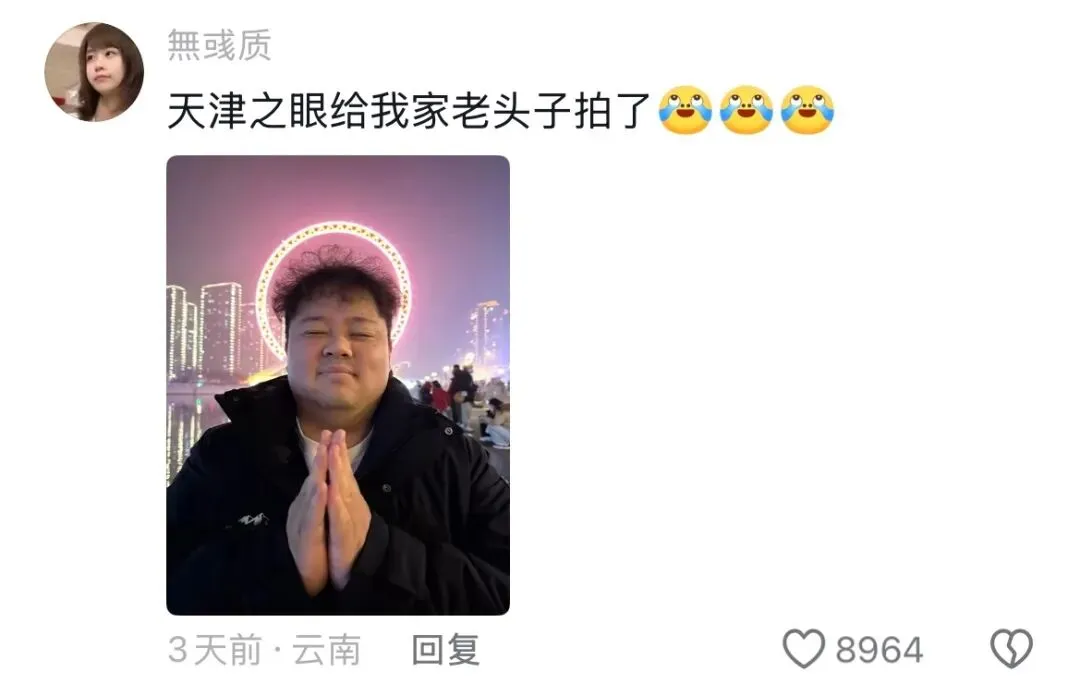Click the 云南 location label
1080x684 pixels.
click(x=326, y=650)
